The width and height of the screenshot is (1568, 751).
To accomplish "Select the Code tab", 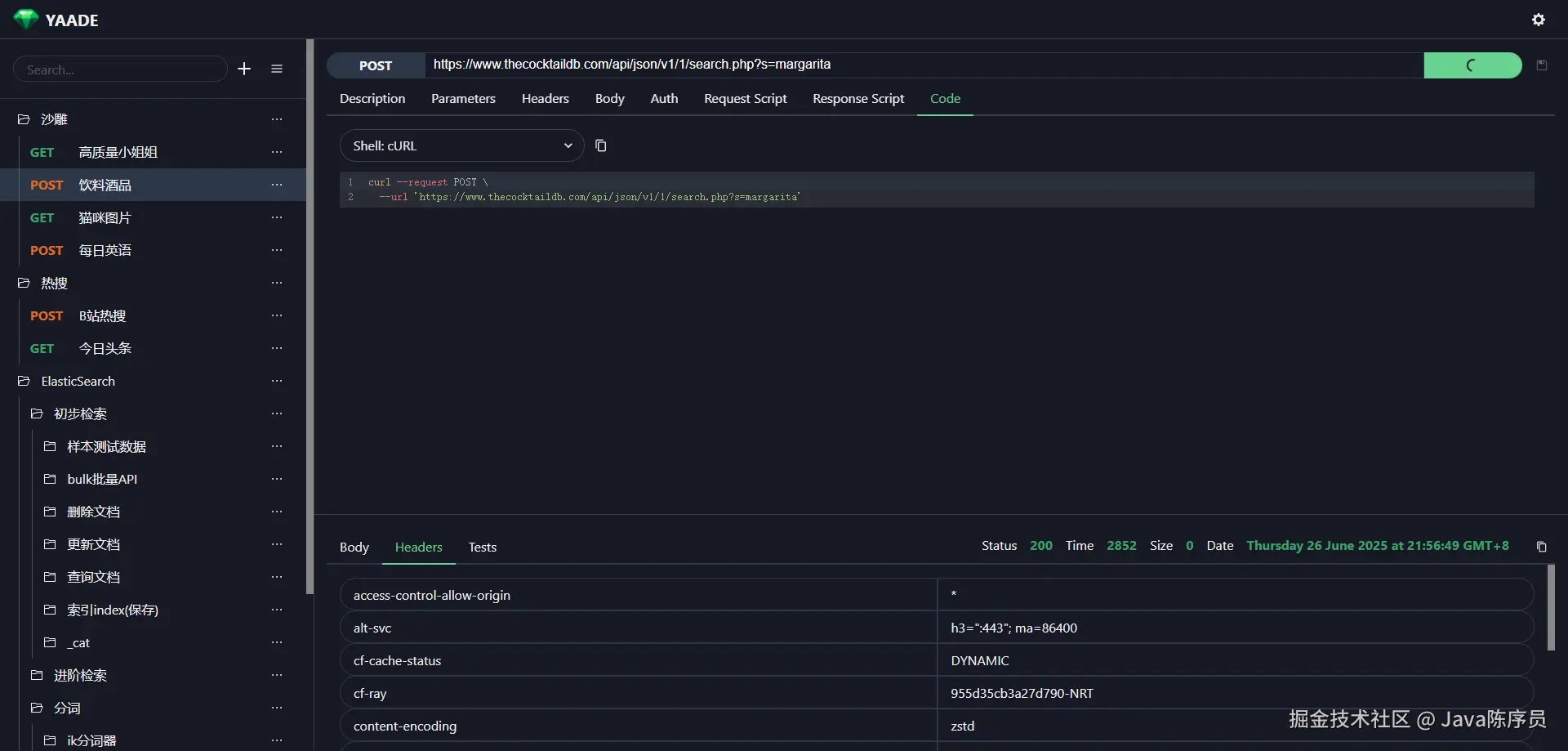I will [x=945, y=99].
